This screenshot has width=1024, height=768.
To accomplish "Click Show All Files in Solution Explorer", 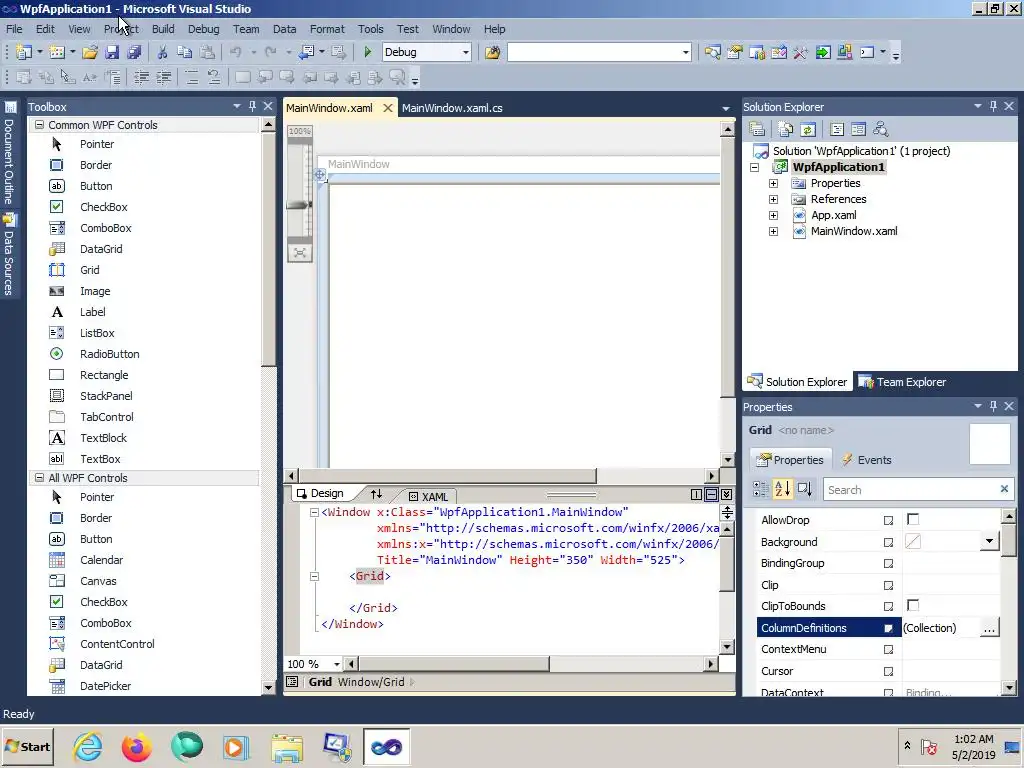I will [x=786, y=129].
